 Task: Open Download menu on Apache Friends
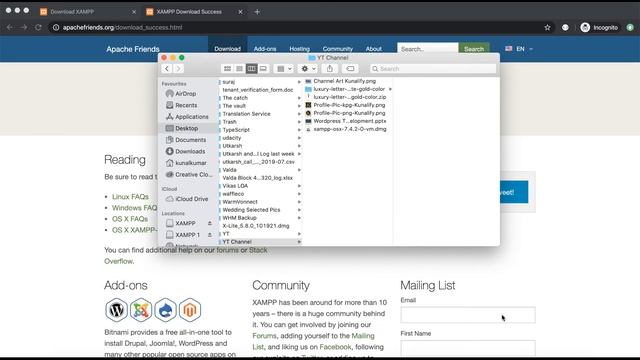227,49
